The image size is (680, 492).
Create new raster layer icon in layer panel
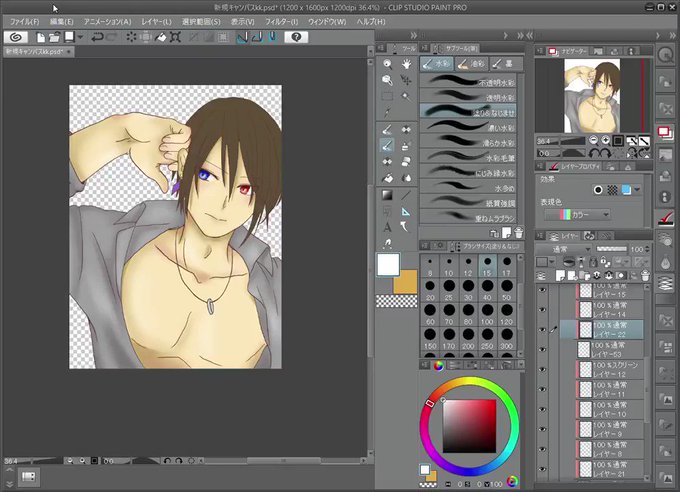[x=560, y=276]
